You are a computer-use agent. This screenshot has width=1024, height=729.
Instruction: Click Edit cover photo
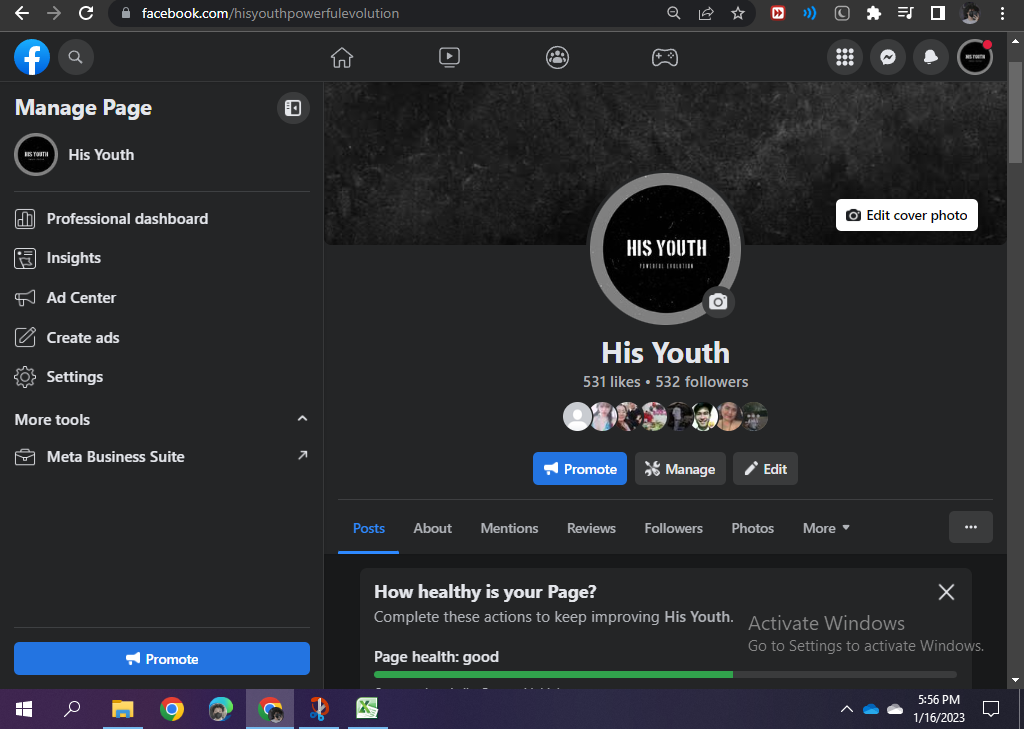tap(906, 215)
